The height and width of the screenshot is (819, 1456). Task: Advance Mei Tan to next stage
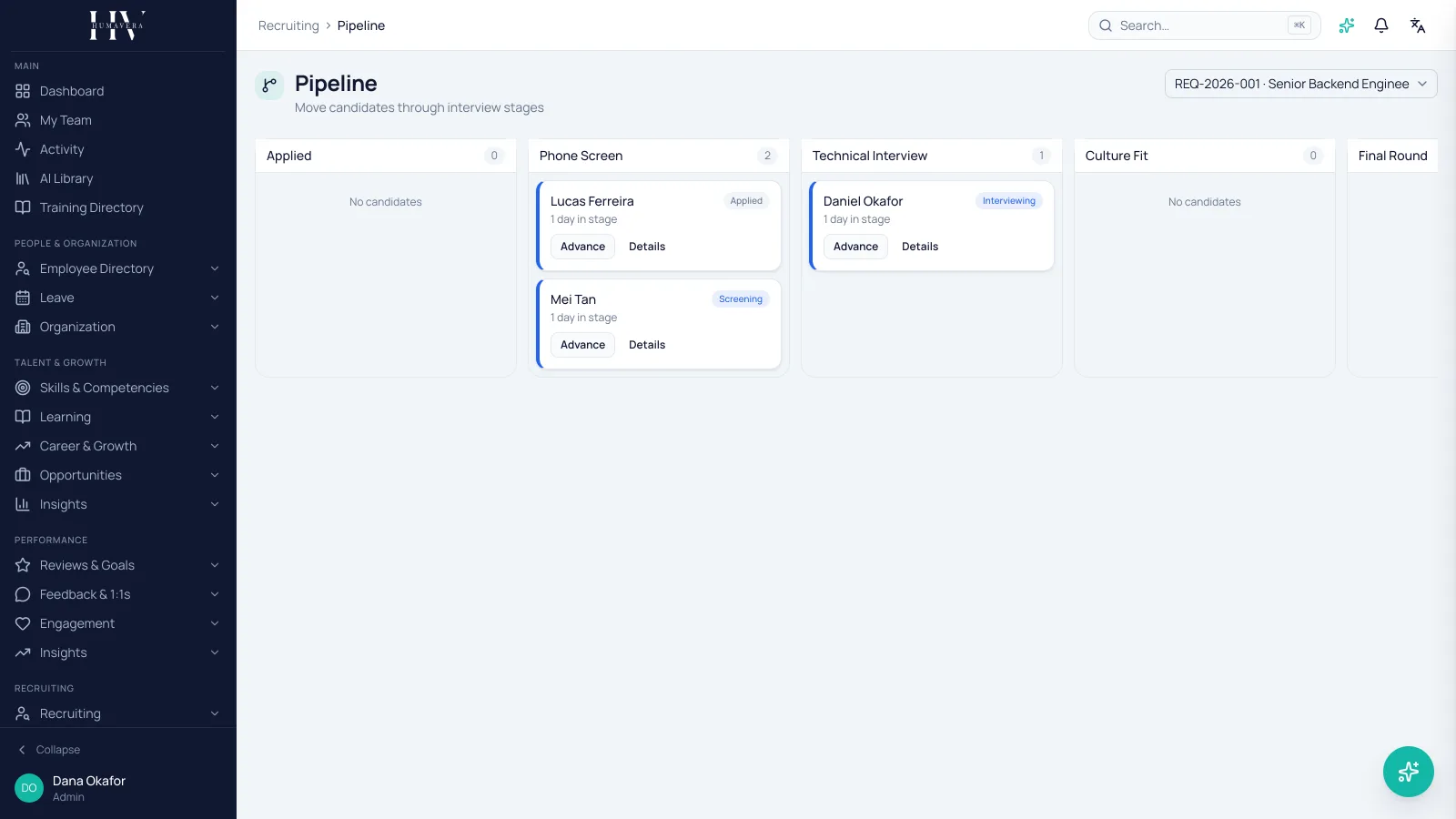pyautogui.click(x=582, y=345)
